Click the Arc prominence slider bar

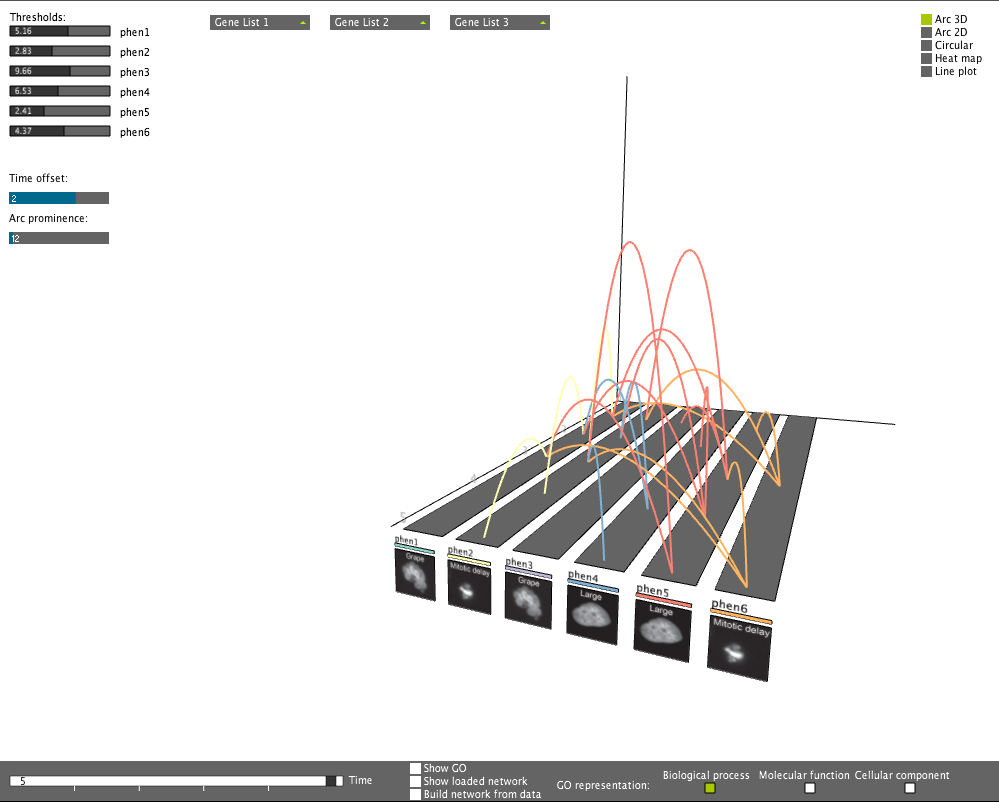[59, 238]
